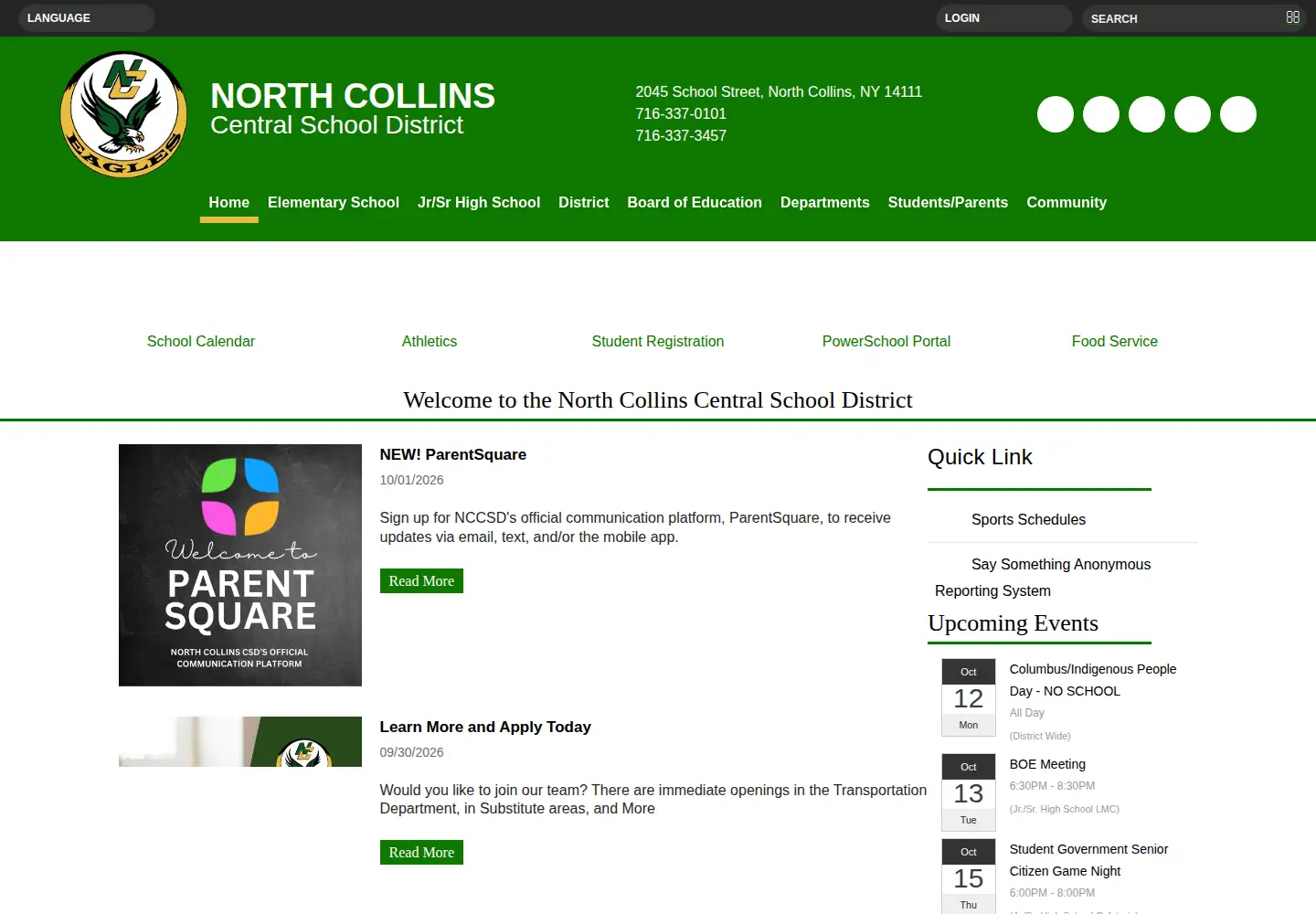Click the 2045 School Street address
The width and height of the screenshot is (1316, 914).
[779, 92]
